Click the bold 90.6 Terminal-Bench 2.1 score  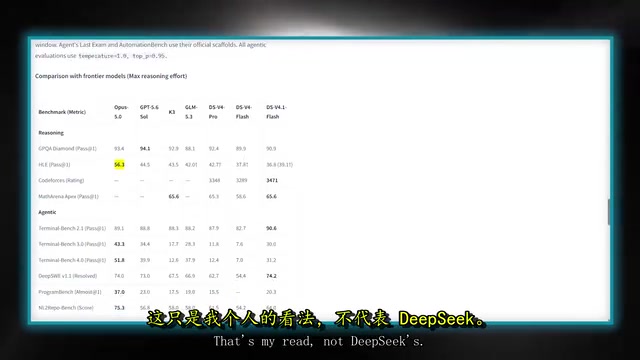271,228
